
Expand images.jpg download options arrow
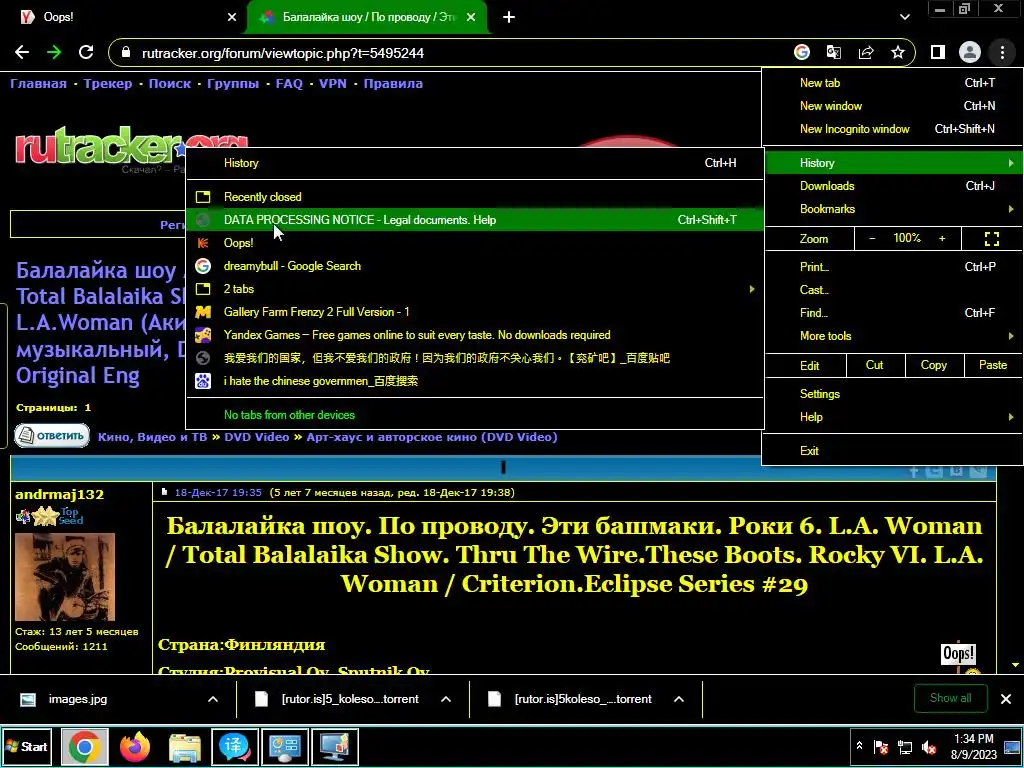[x=213, y=699]
